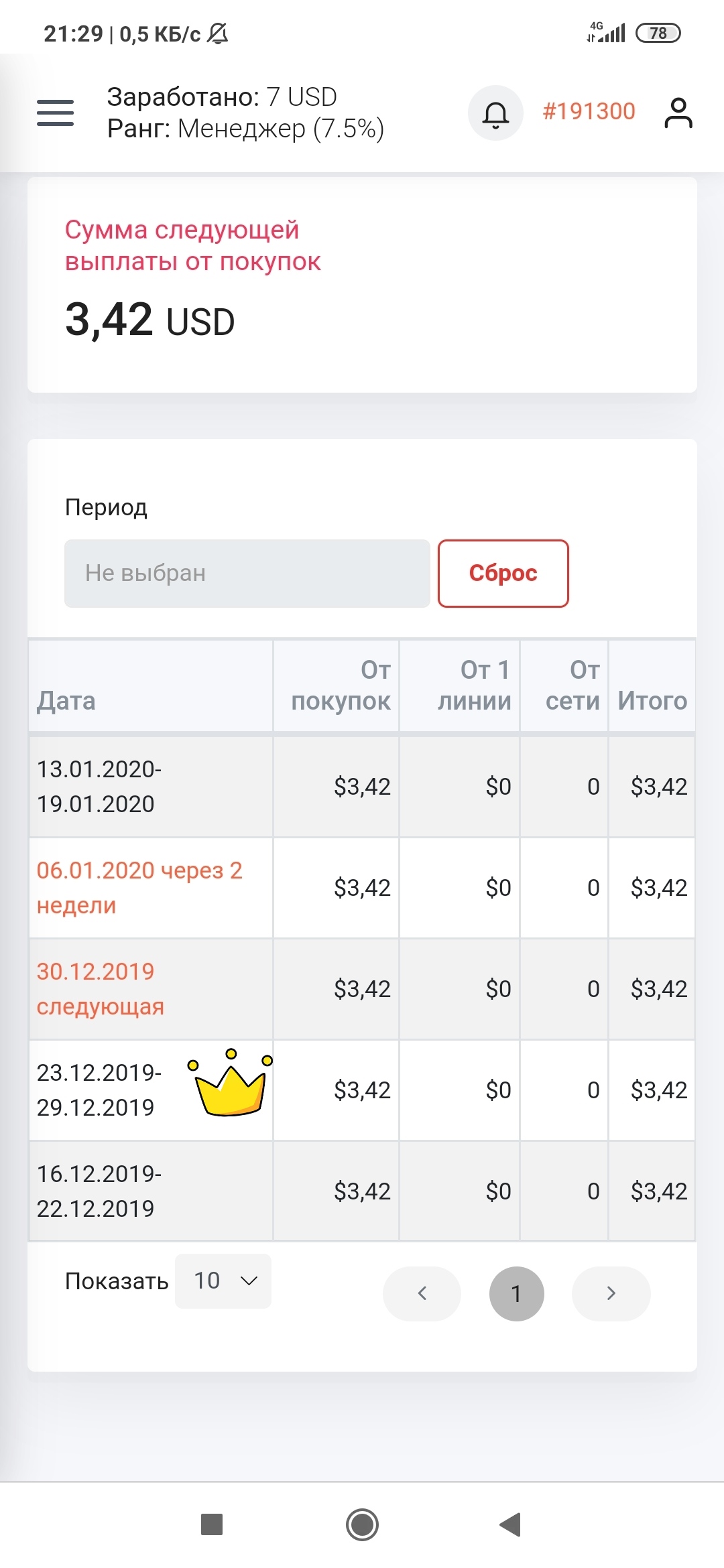Open the rows-per-page dropdown showing 10
The image size is (724, 1568).
pyautogui.click(x=223, y=1281)
